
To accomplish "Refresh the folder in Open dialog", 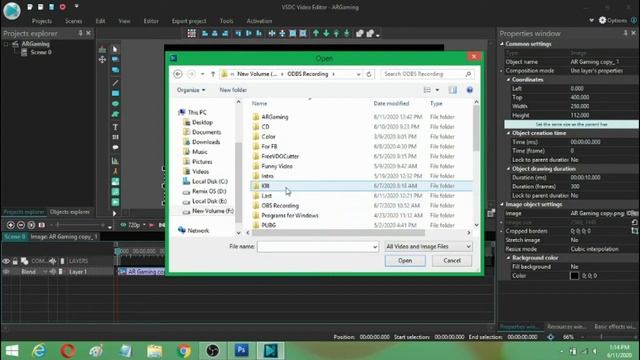I will click(369, 74).
